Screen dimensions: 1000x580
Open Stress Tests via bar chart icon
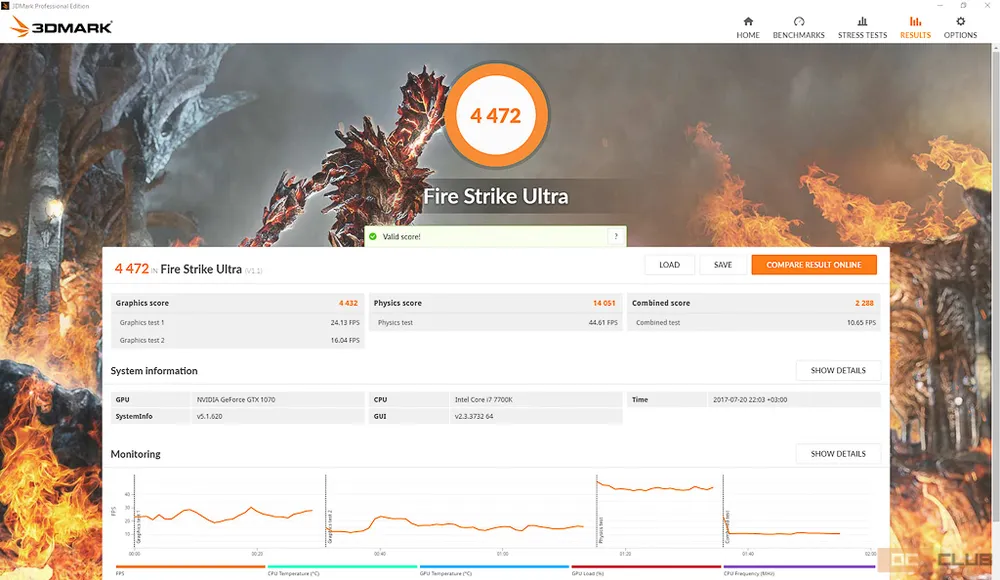tap(862, 21)
